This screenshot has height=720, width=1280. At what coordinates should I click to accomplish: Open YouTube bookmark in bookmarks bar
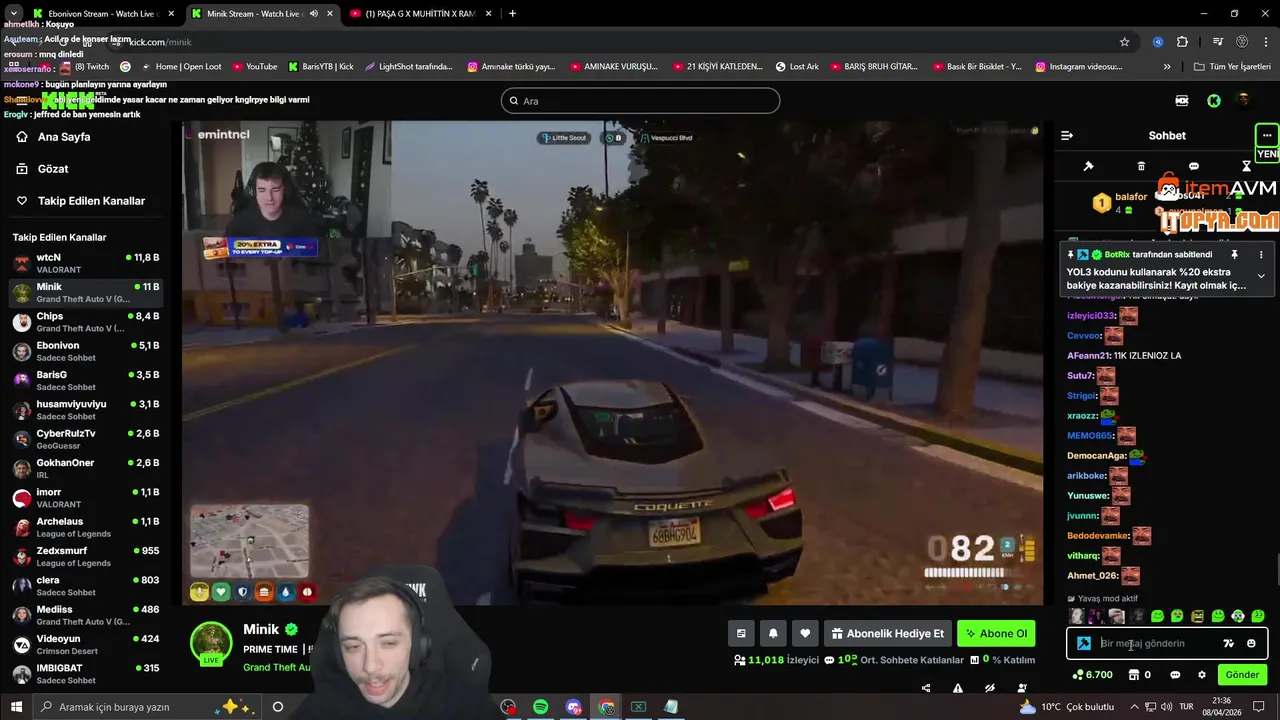click(x=255, y=67)
